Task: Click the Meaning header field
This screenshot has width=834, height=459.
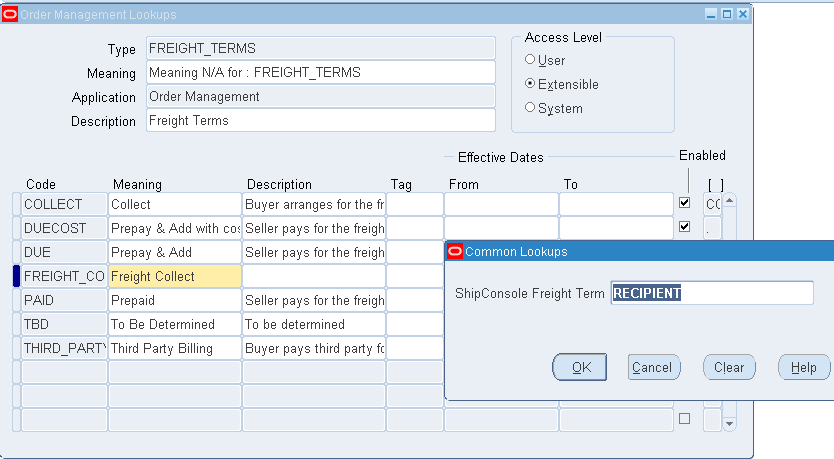Action: coord(321,72)
